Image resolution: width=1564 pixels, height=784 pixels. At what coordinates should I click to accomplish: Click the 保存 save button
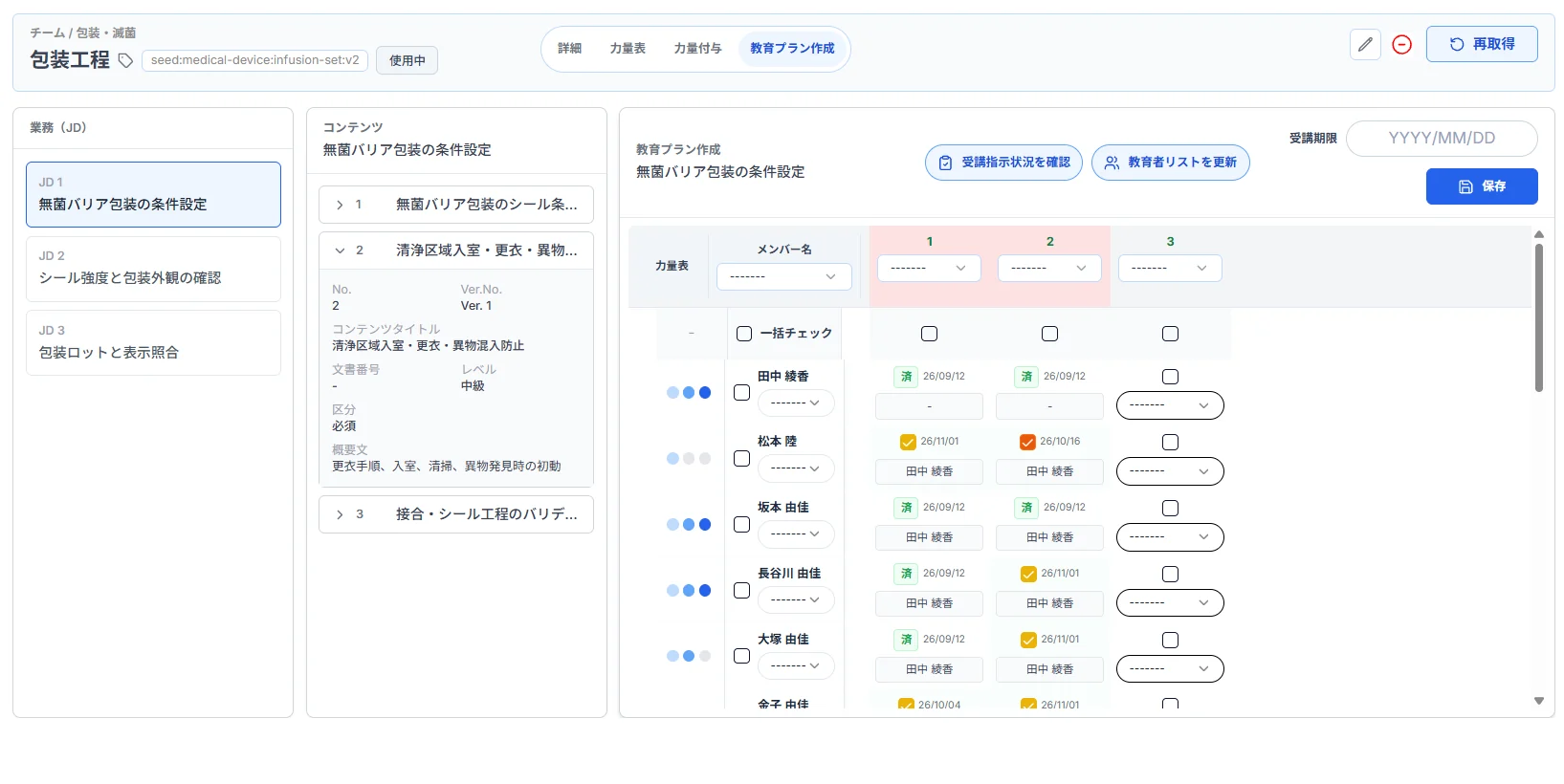[x=1482, y=186]
